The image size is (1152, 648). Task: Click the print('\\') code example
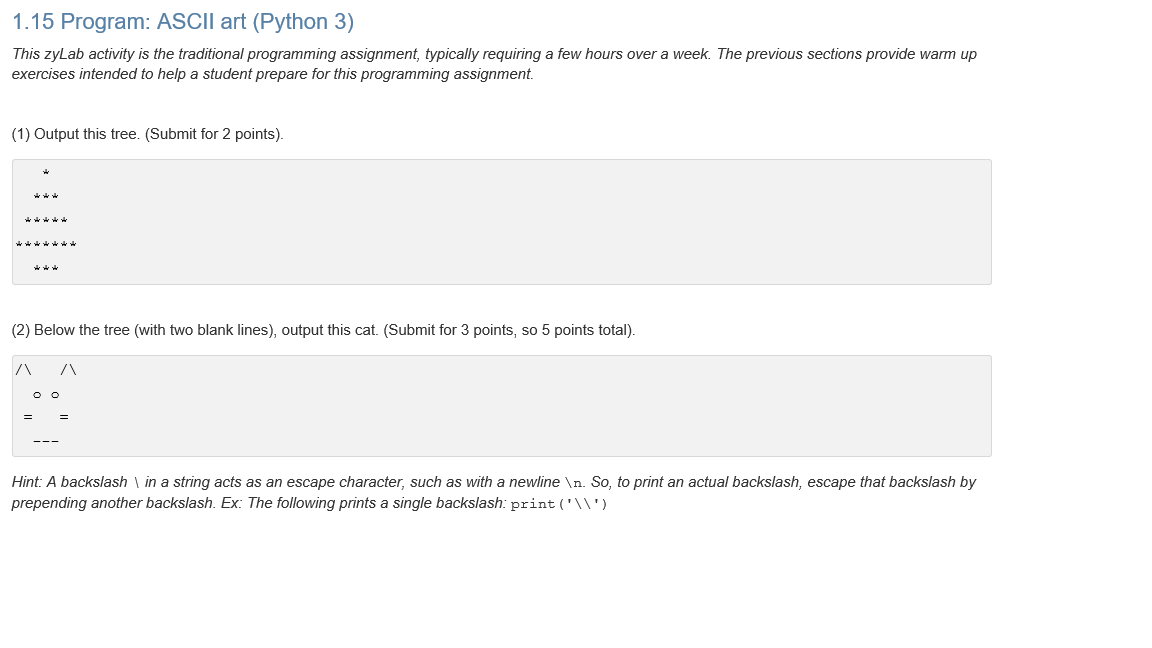559,504
